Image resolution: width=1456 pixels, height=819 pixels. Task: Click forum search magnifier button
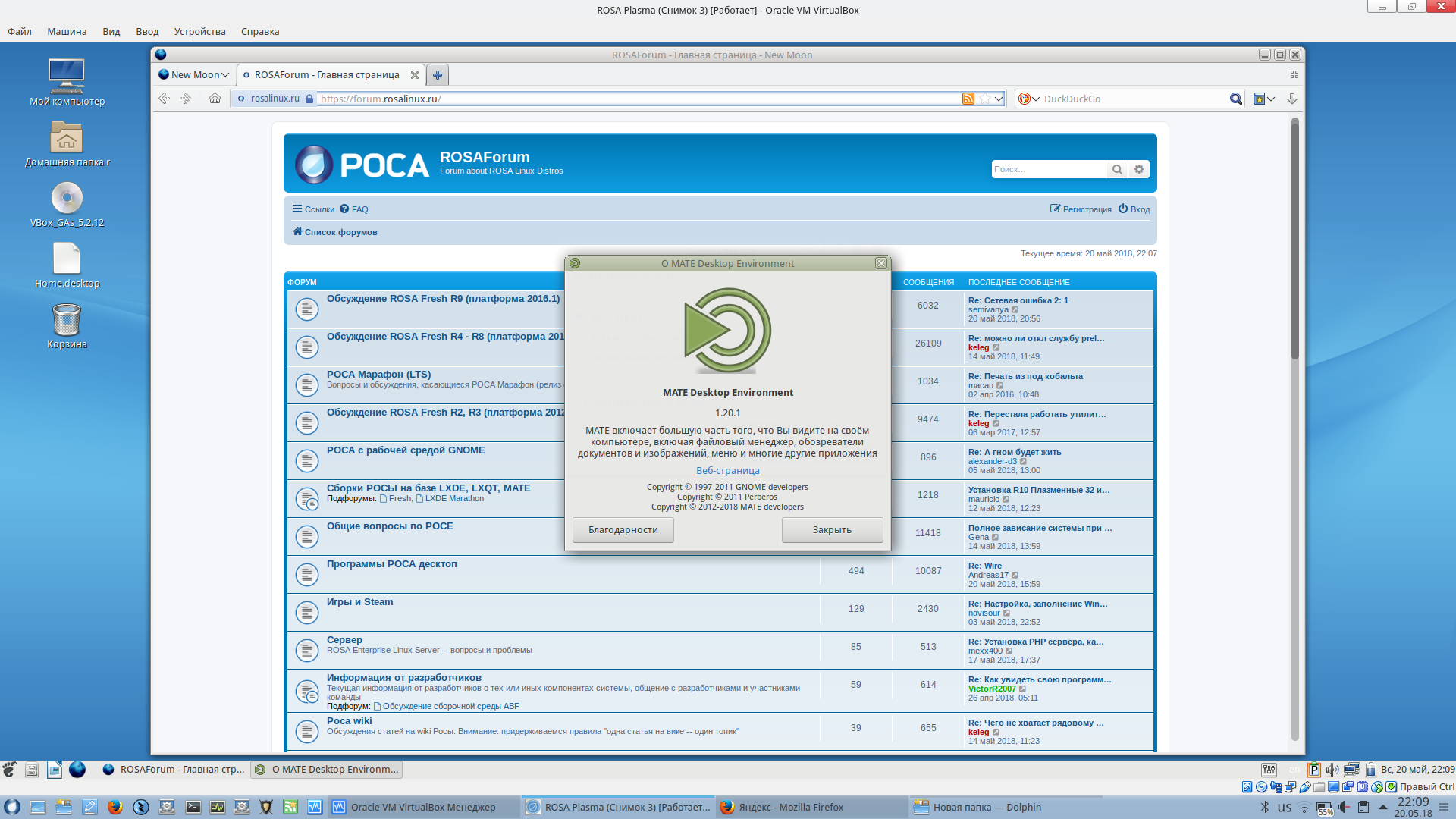pyautogui.click(x=1117, y=170)
